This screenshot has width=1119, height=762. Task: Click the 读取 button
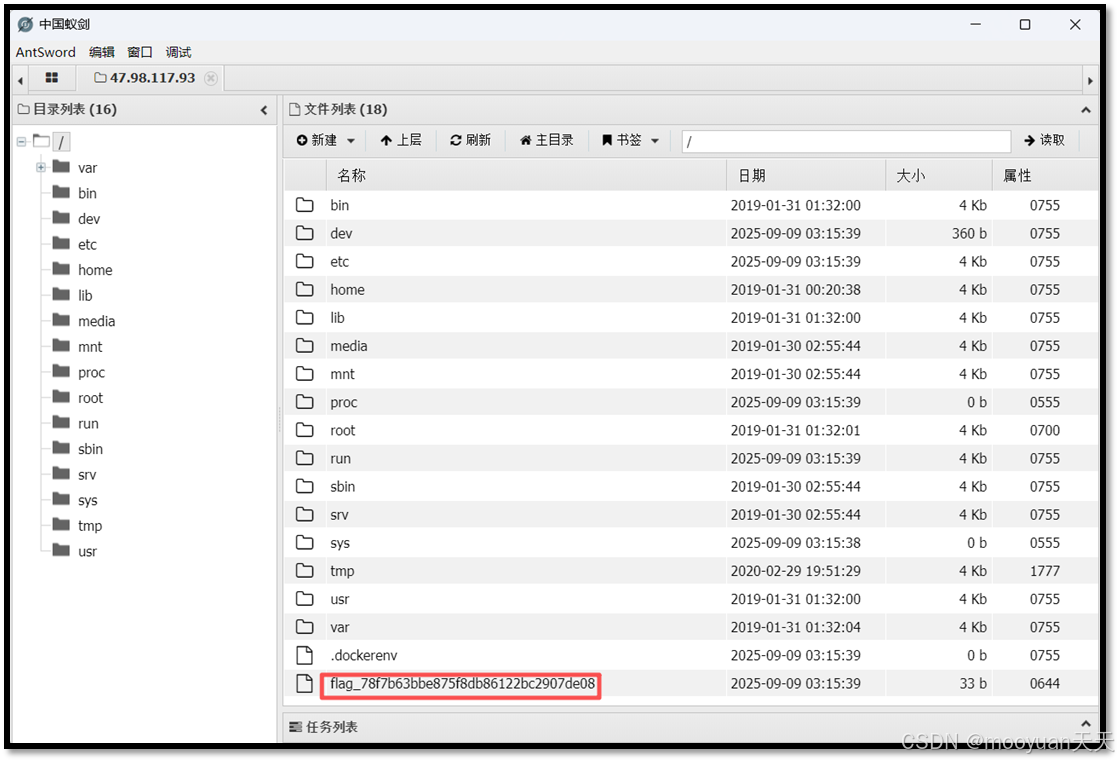[x=1044, y=140]
